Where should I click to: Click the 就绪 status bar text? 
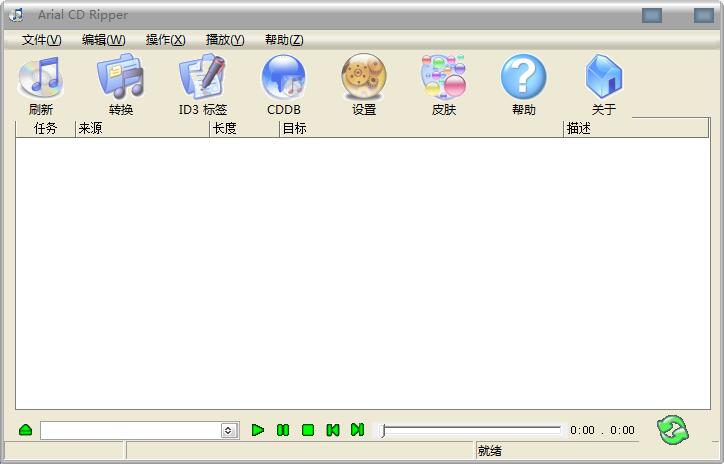[489, 451]
